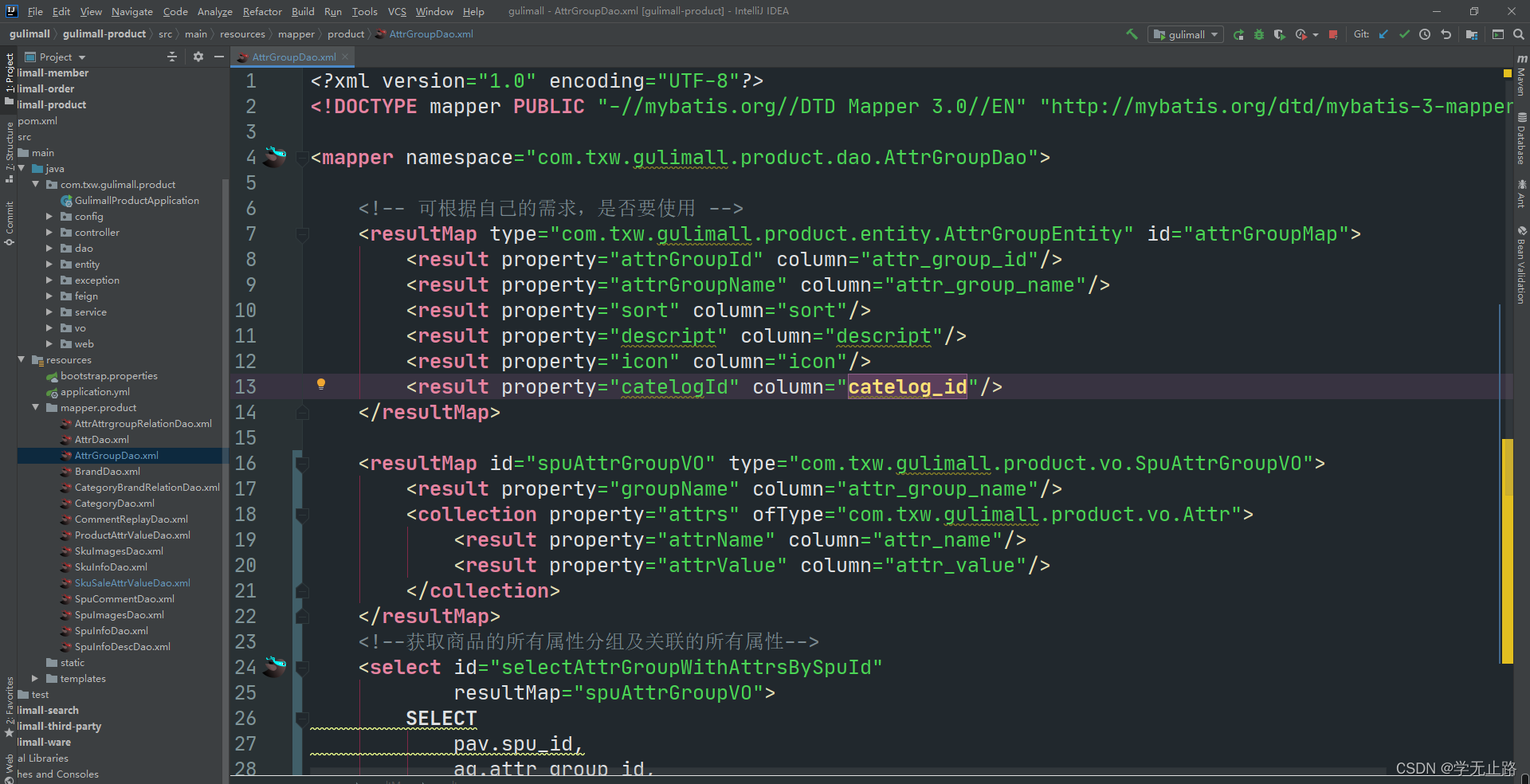Click Git Show History clock icon

[1425, 34]
